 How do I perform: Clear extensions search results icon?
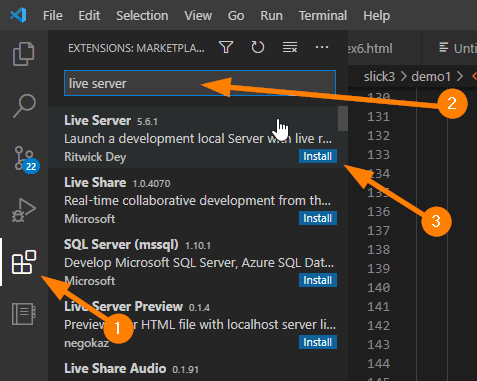[x=290, y=48]
